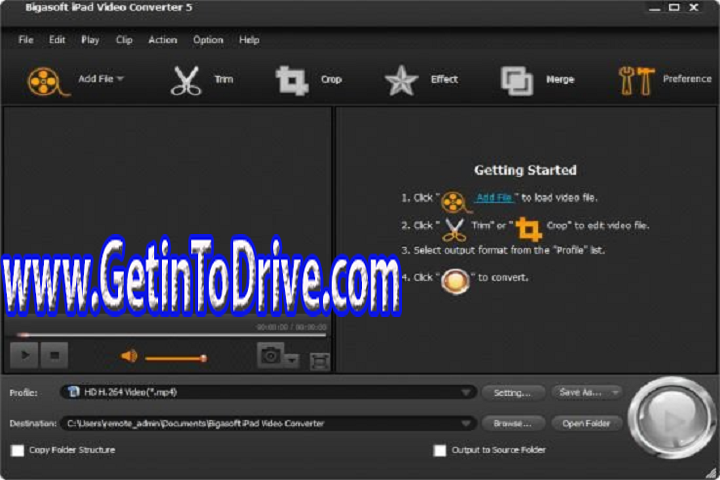The height and width of the screenshot is (480, 720).
Task: Click the large round Convert button
Action: click(672, 418)
